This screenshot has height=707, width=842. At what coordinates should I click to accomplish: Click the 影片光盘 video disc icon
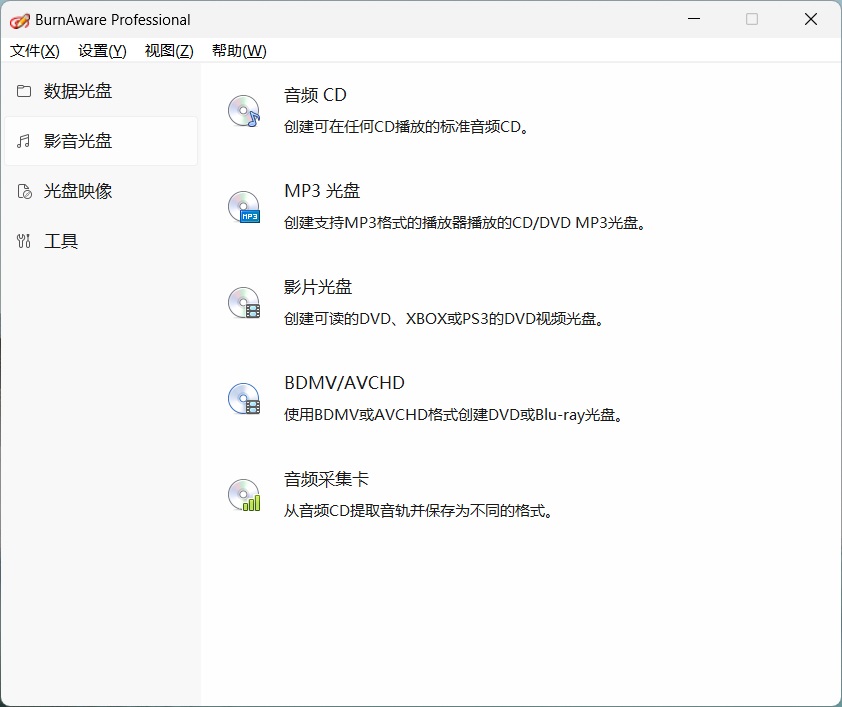tap(244, 303)
